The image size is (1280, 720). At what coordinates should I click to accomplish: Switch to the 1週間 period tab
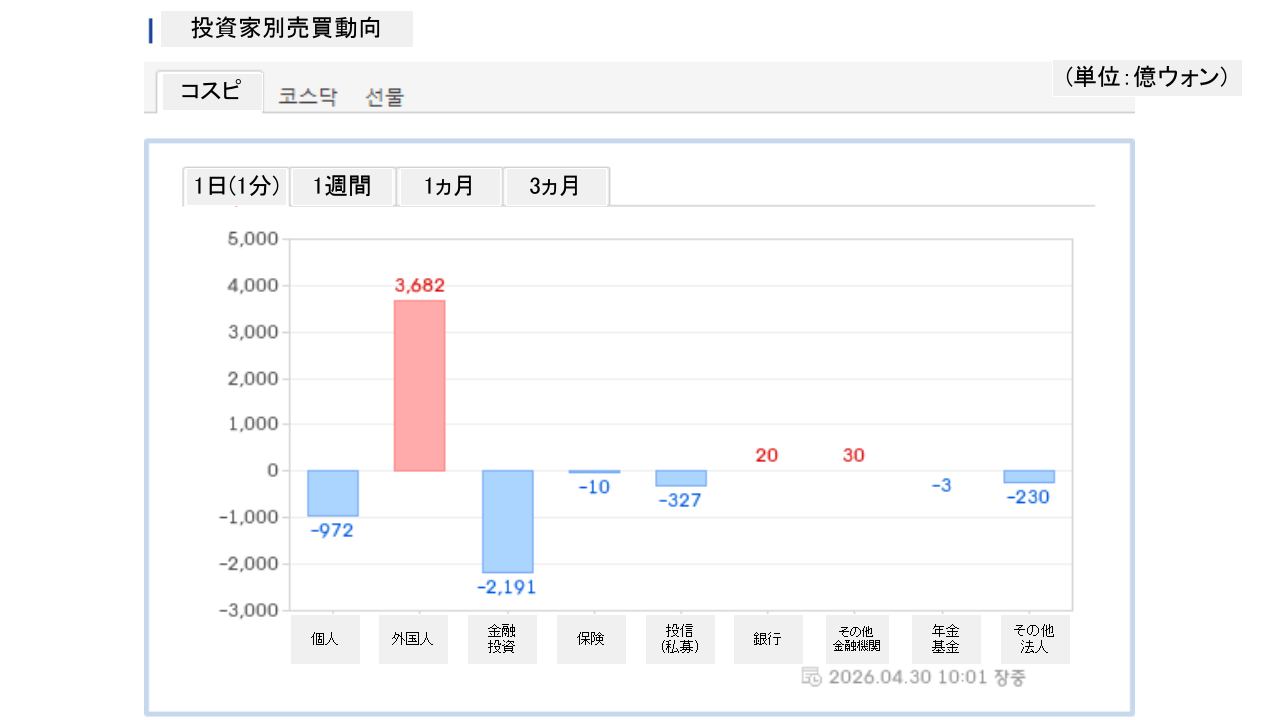coord(342,187)
